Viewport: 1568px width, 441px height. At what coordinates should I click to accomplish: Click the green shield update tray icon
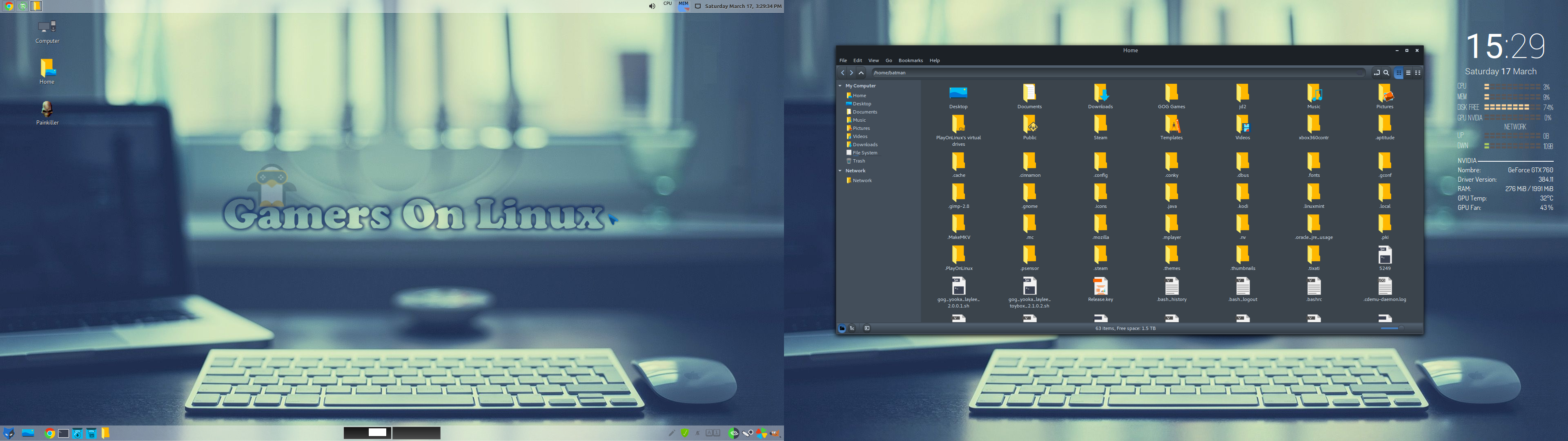point(685,433)
